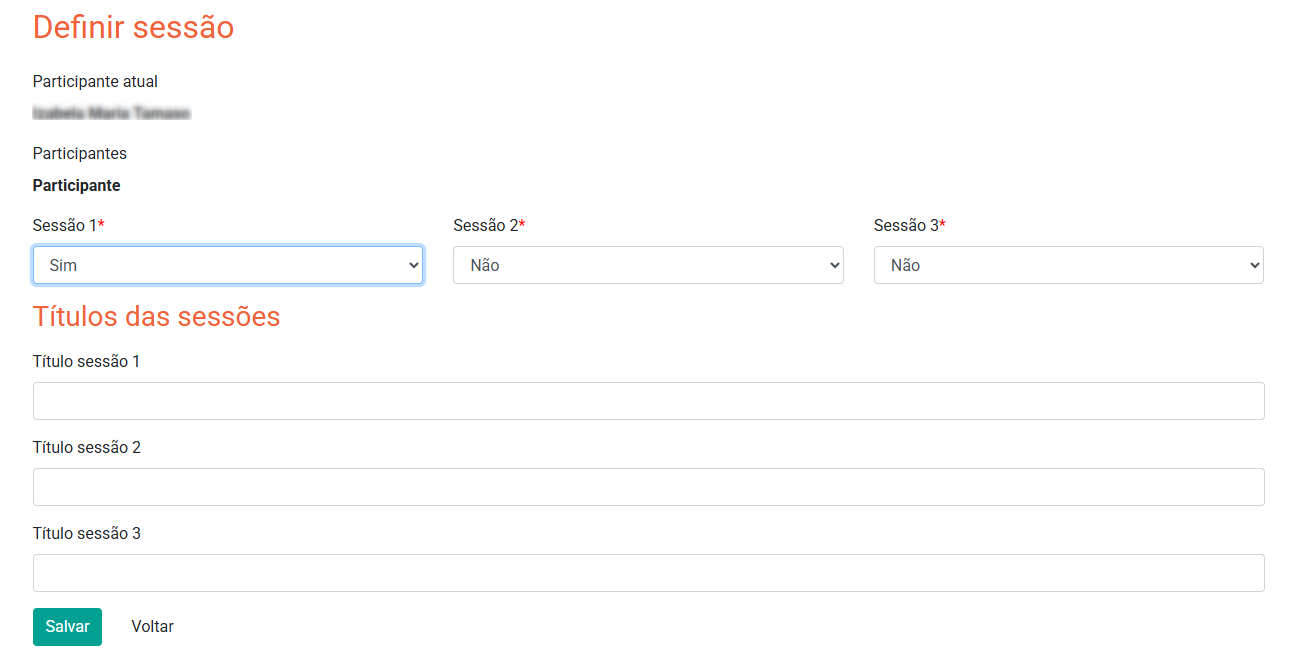The width and height of the screenshot is (1305, 661).
Task: Click the Voltar link
Action: 152,627
